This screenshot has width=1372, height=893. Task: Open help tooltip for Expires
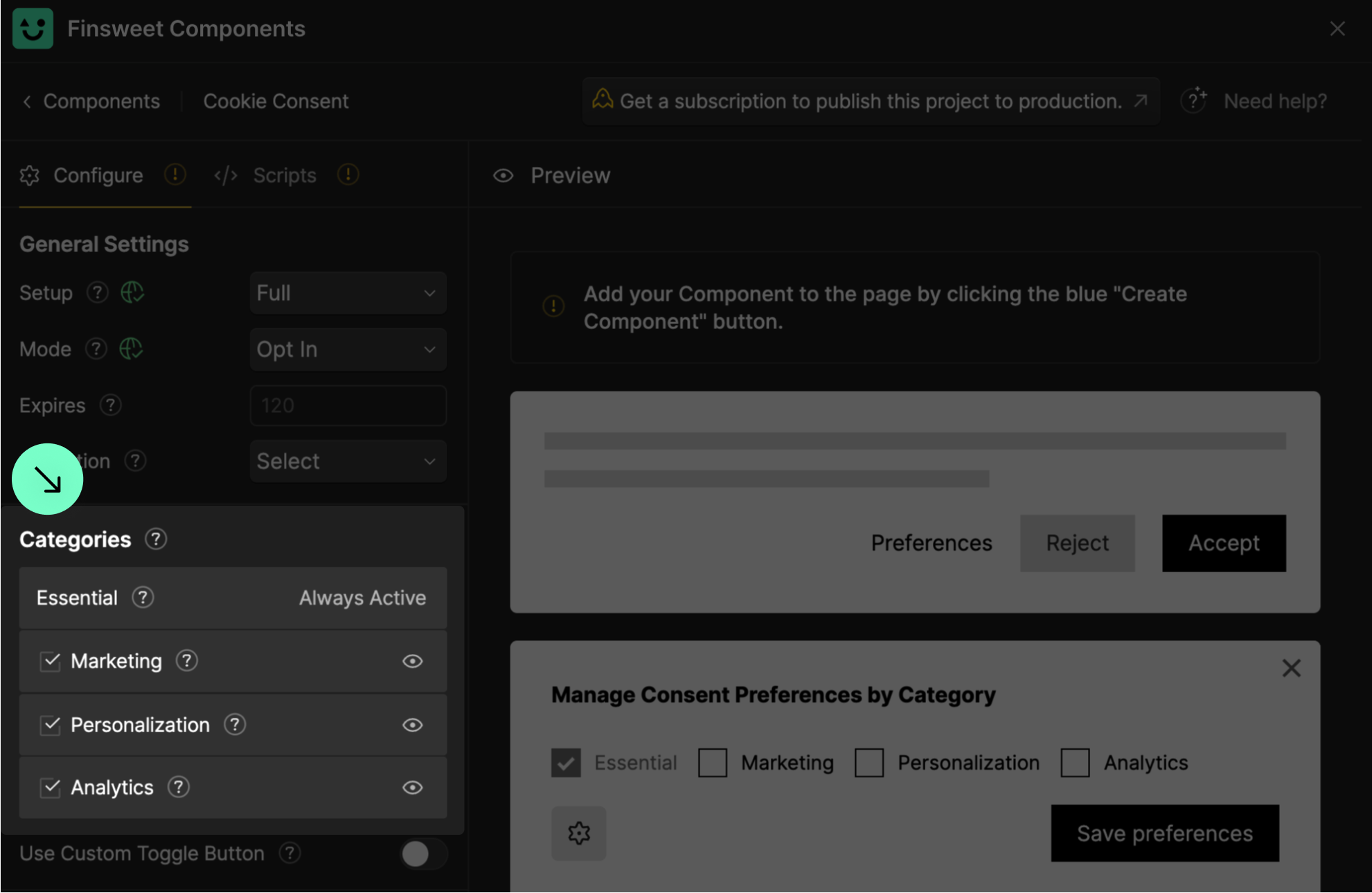click(x=111, y=405)
